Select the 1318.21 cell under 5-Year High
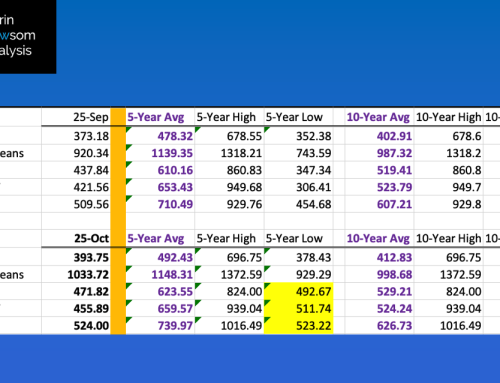500x383 pixels. coord(229,153)
